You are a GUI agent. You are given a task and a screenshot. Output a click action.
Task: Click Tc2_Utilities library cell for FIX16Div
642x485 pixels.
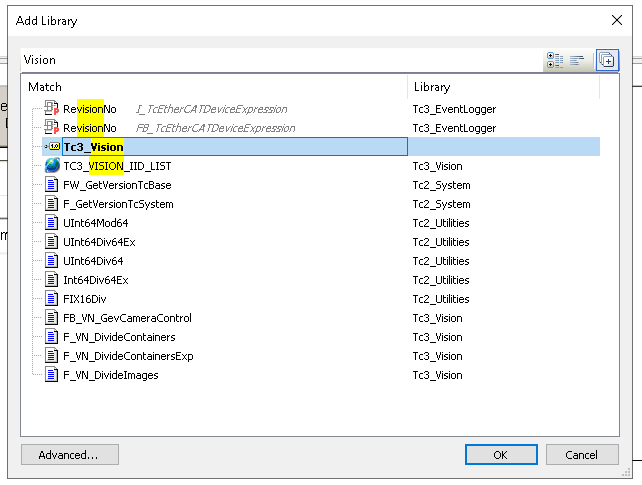[441, 299]
